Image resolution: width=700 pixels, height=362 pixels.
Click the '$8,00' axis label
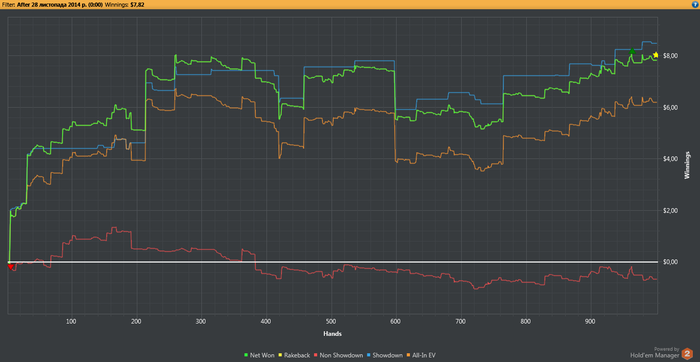coord(672,56)
